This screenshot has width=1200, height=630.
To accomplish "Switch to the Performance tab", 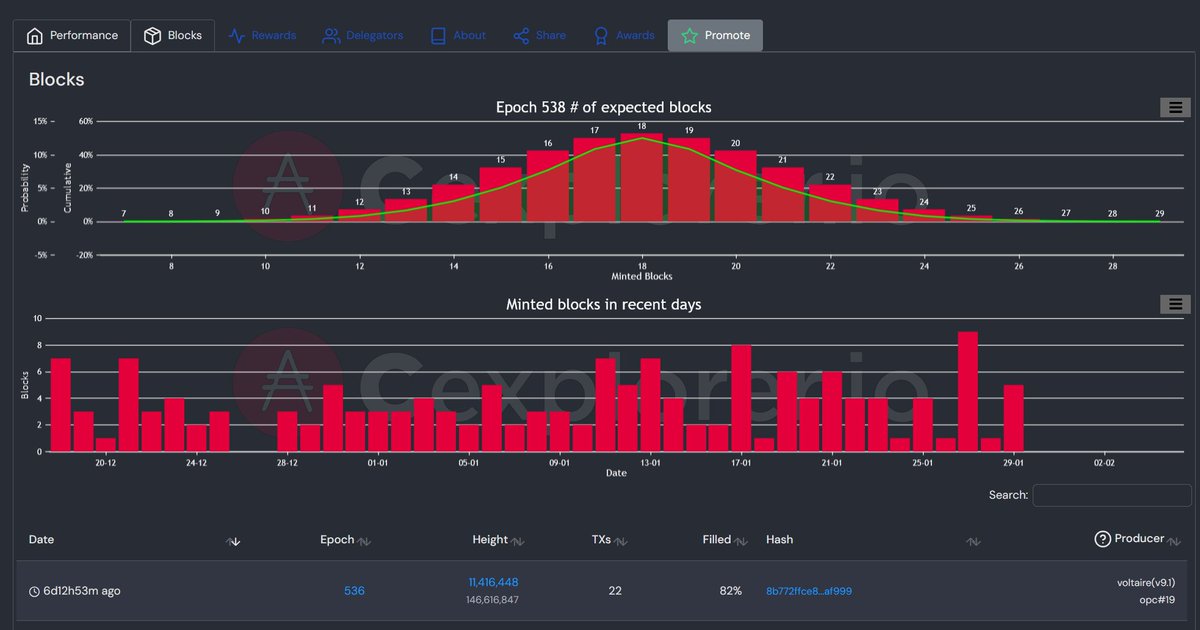I will pos(71,35).
